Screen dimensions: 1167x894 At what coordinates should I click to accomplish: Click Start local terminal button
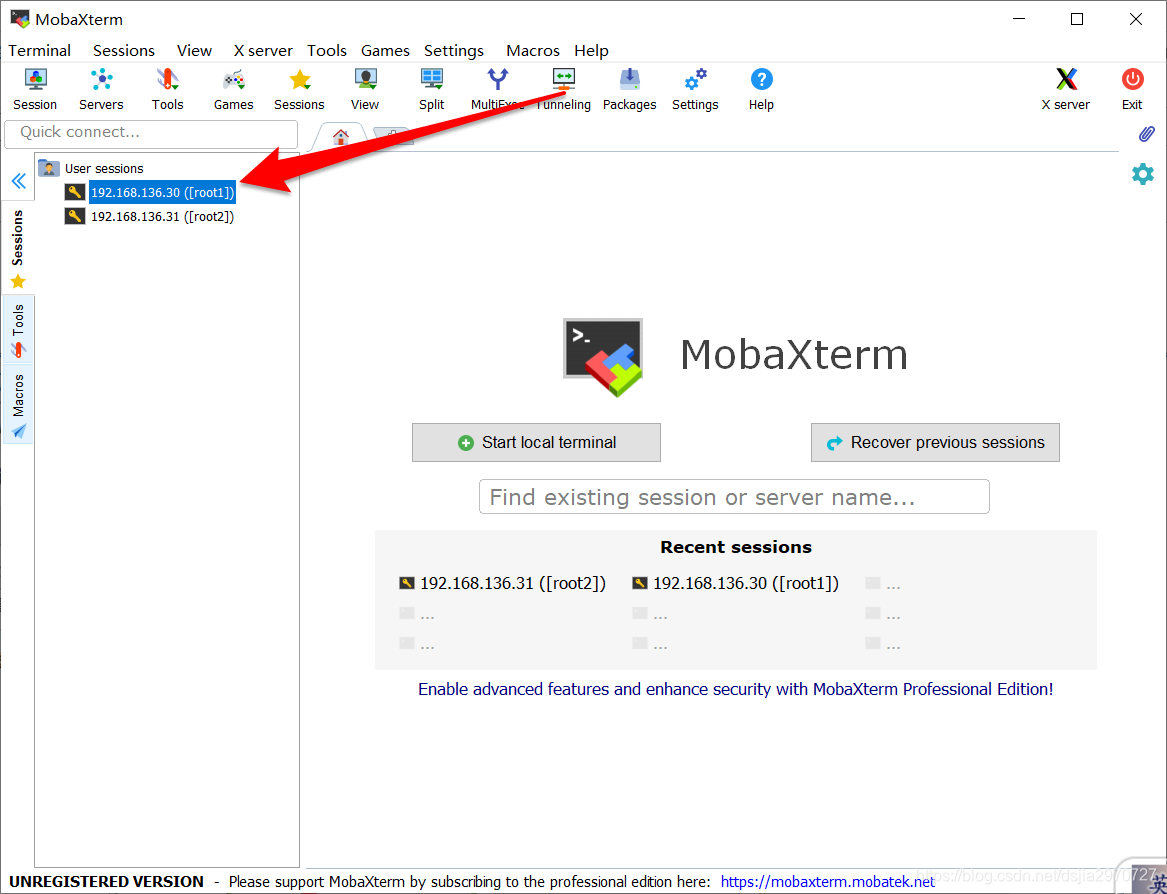pos(536,442)
